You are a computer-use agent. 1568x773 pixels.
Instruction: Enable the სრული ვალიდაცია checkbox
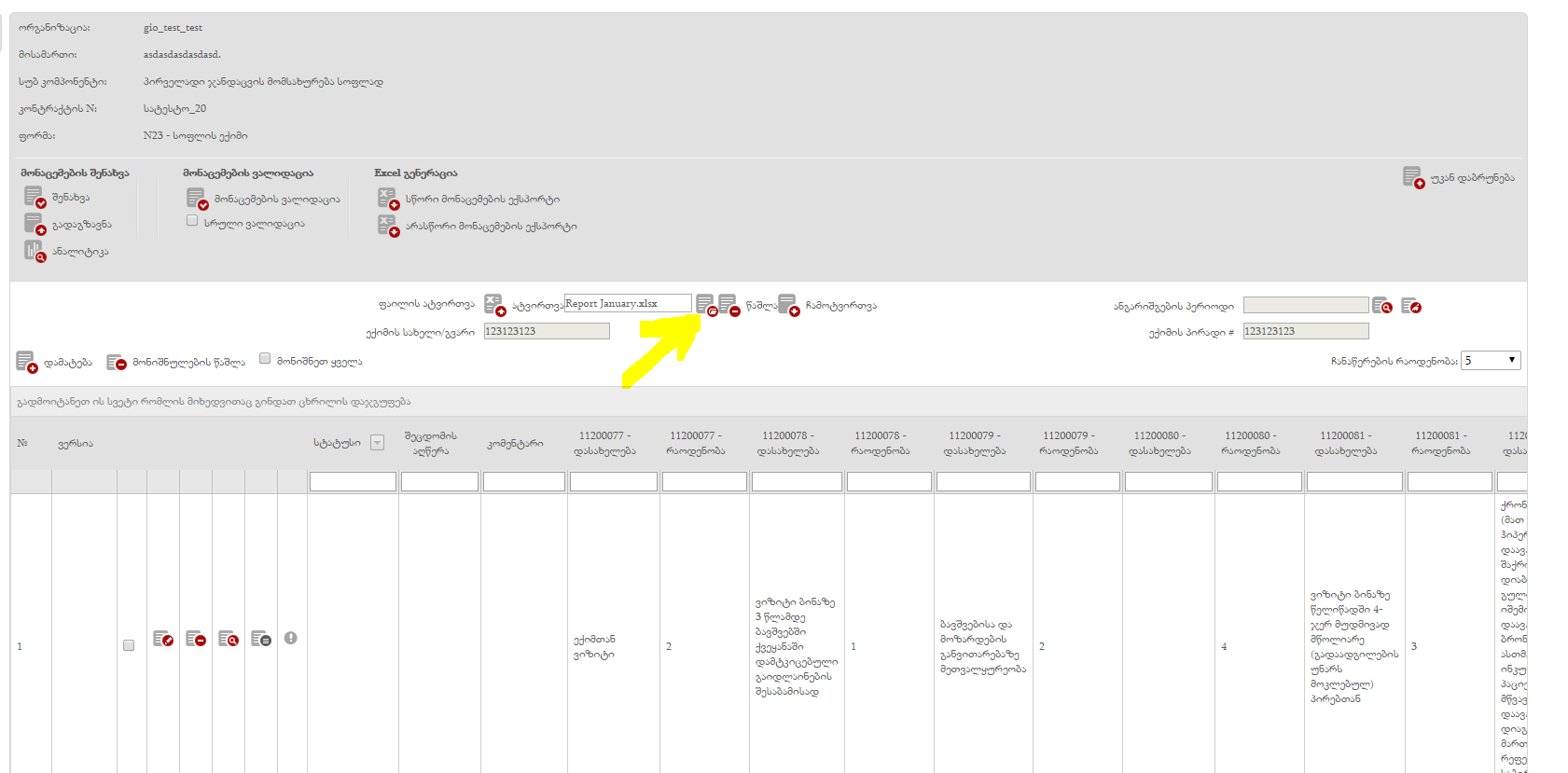pyautogui.click(x=192, y=221)
